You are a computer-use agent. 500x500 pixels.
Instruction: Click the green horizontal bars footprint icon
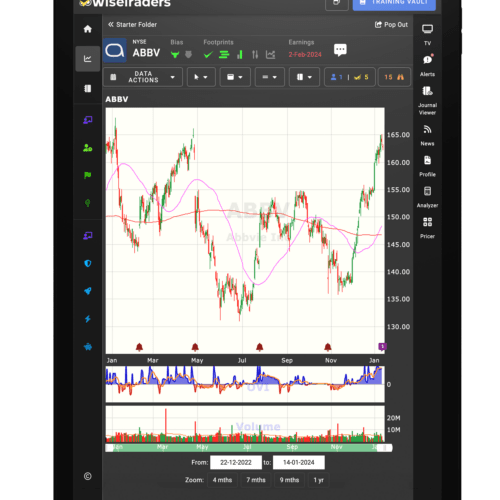[224, 54]
